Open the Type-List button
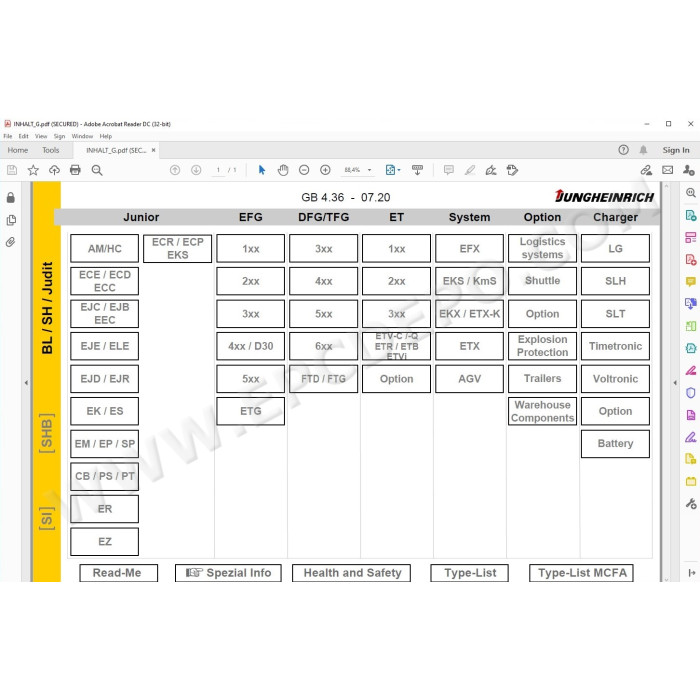Screen dimensions: 700x700 point(469,573)
